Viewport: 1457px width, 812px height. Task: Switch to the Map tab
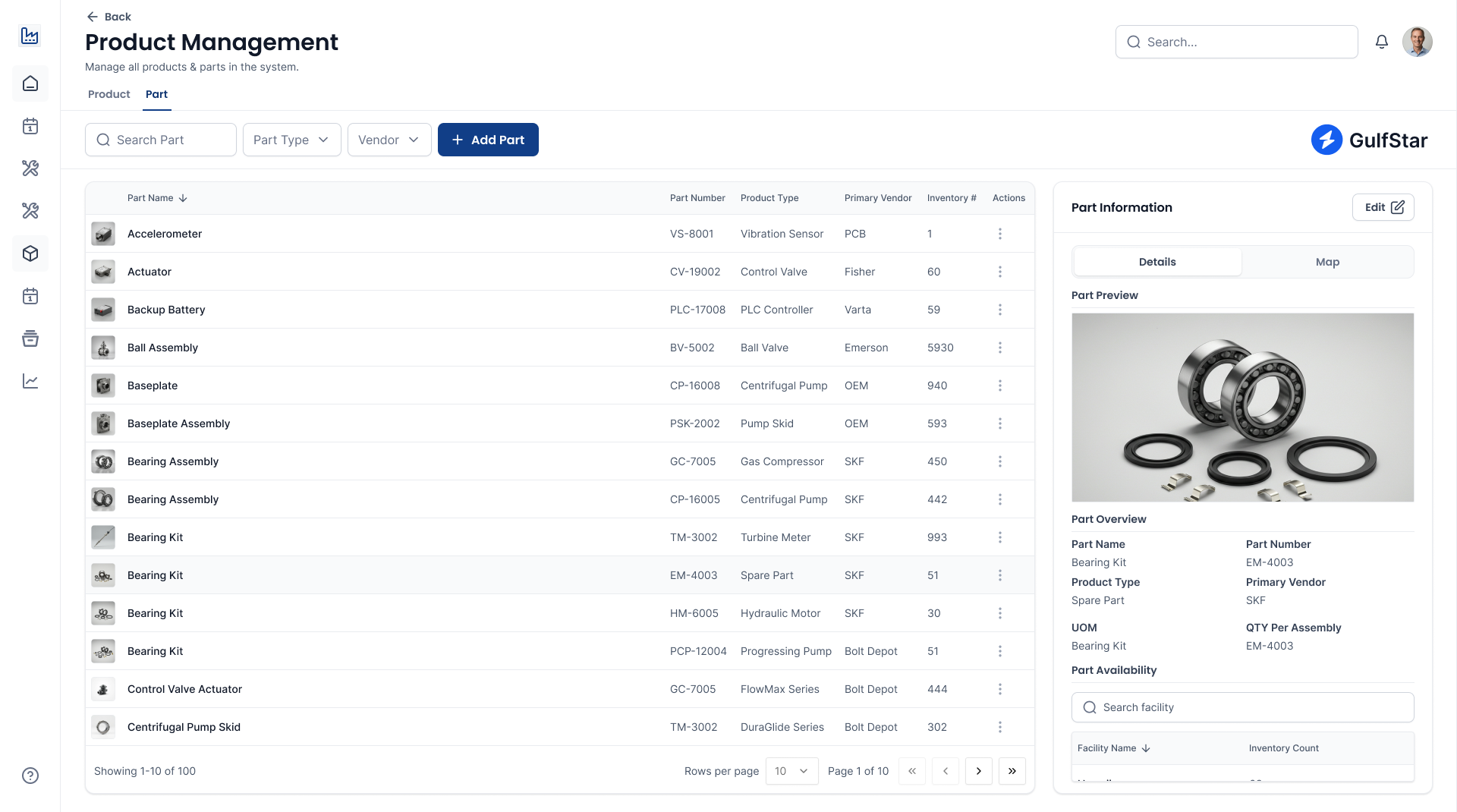(x=1327, y=262)
